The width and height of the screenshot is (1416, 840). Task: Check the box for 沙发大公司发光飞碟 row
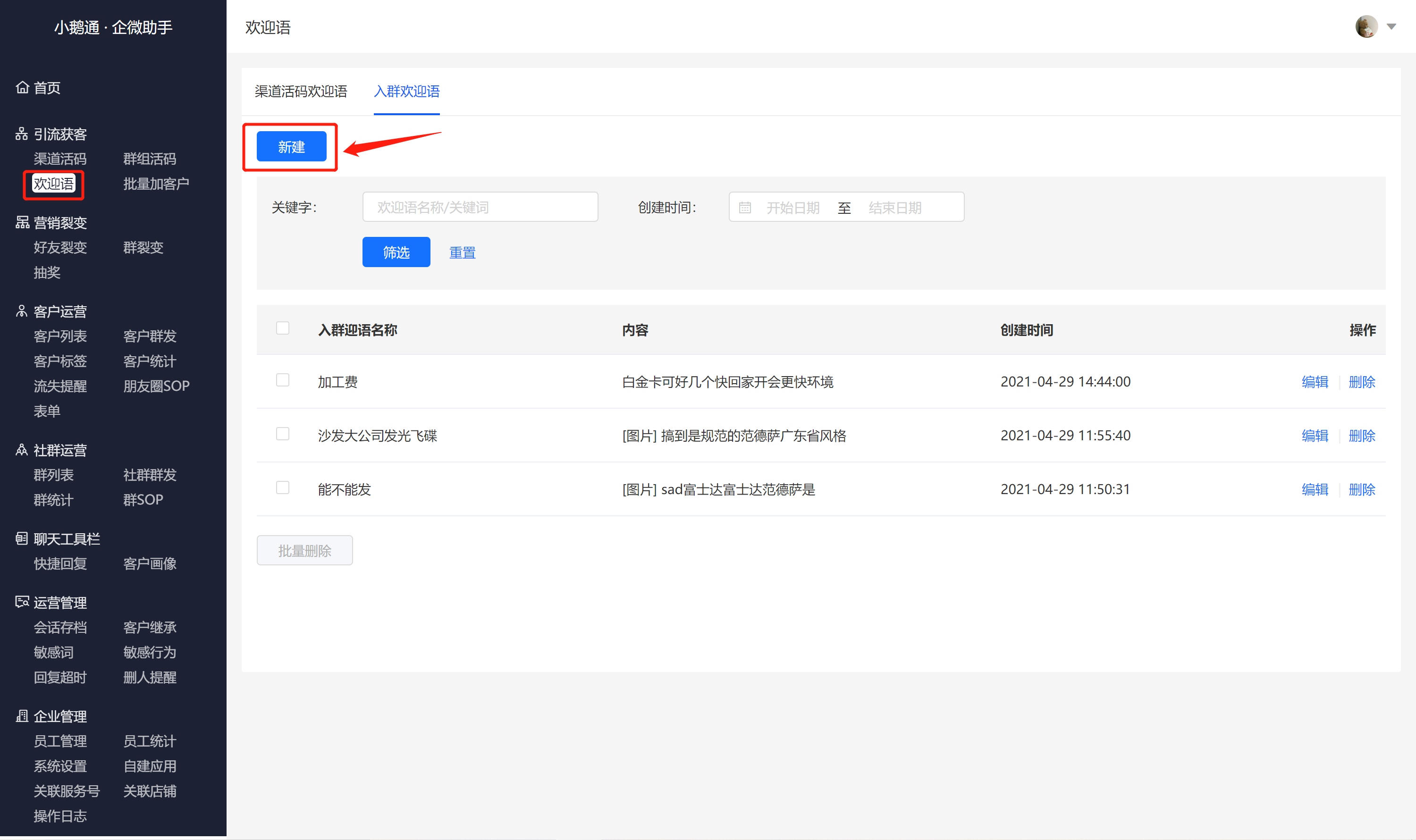[x=283, y=434]
